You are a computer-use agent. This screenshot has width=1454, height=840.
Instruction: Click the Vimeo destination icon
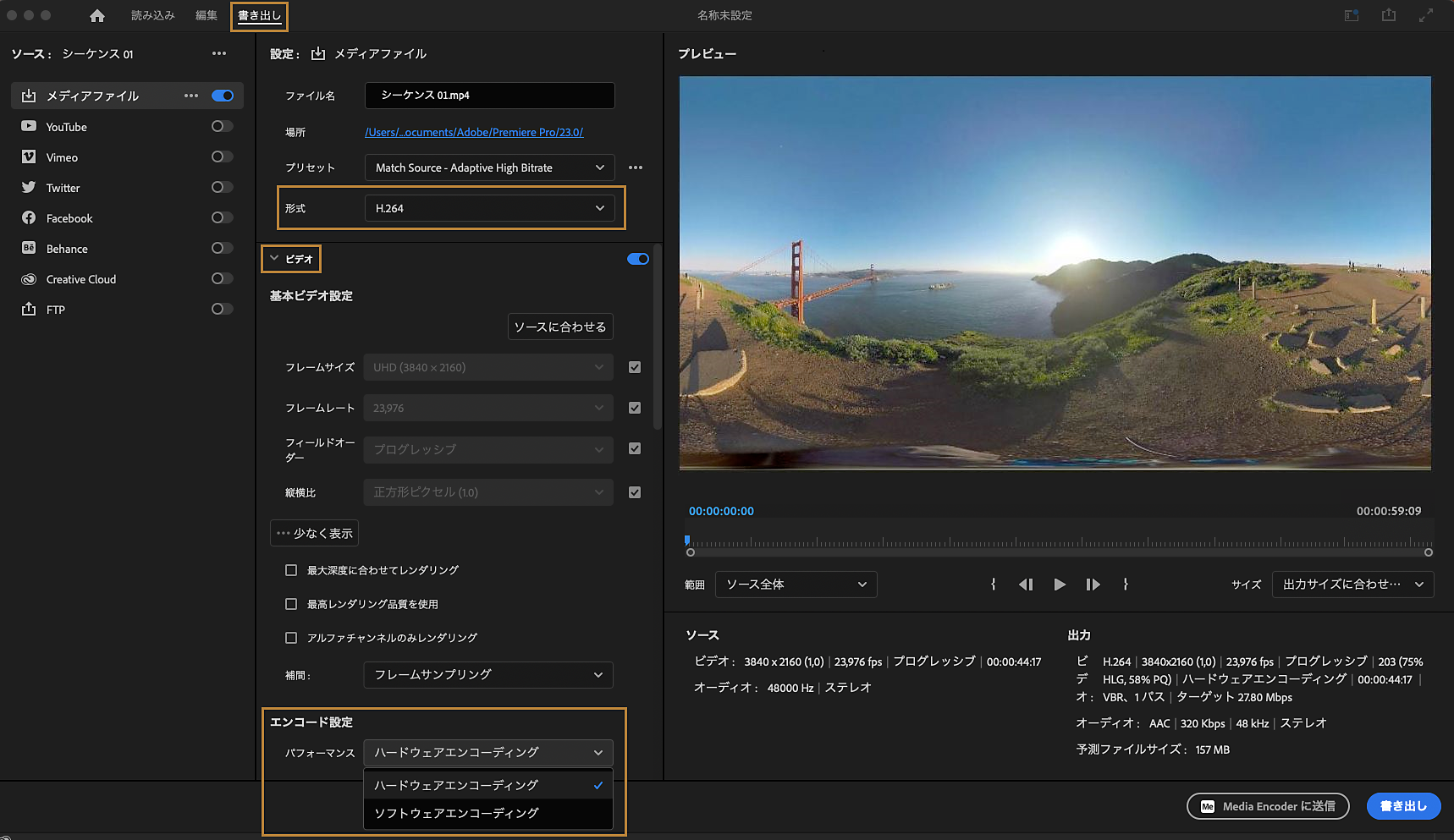click(x=28, y=156)
